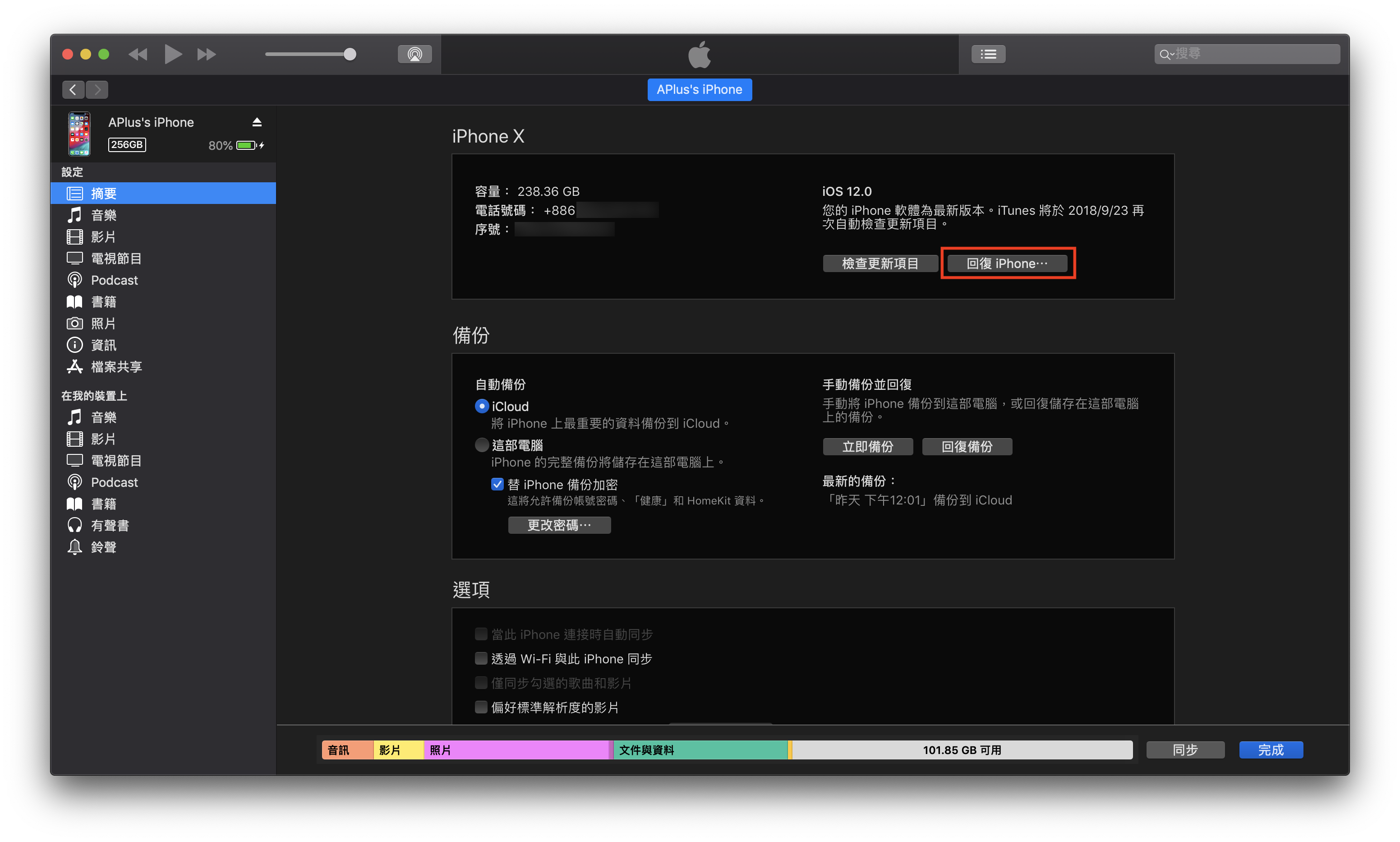Toggle 僅同步勾選的歌曲和影片 checkbox
Screen dimensions: 1400x842
[x=481, y=683]
